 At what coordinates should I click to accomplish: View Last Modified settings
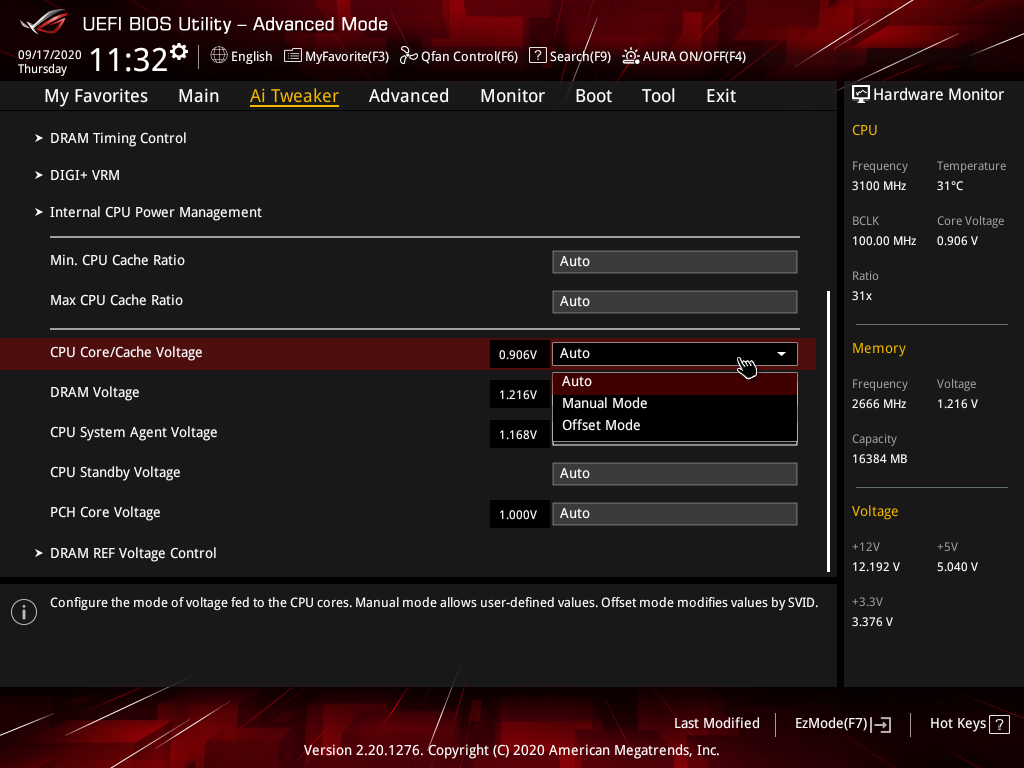click(716, 724)
